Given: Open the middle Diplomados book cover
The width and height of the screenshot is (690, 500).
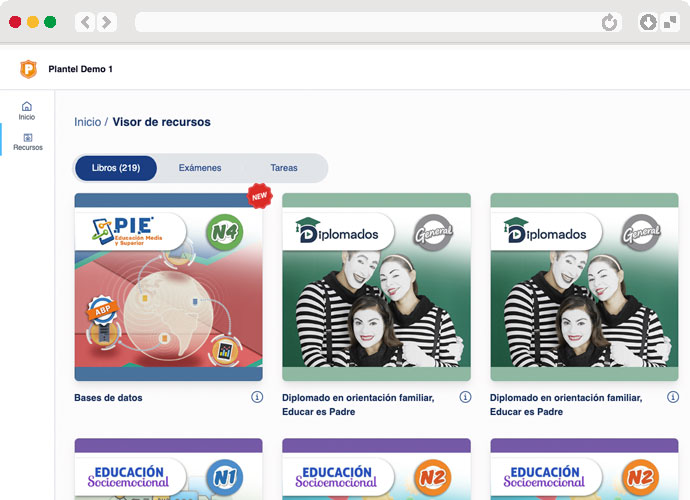Looking at the screenshot, I should coord(376,287).
